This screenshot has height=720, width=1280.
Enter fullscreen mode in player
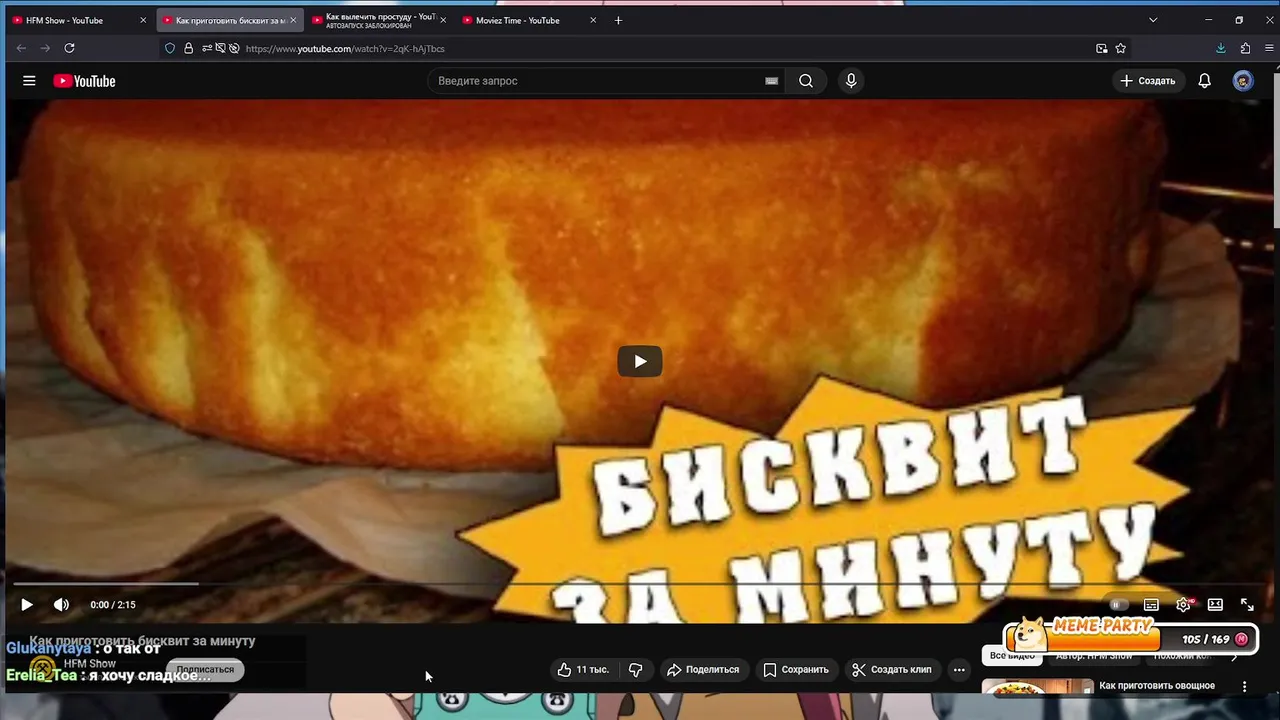[1247, 604]
